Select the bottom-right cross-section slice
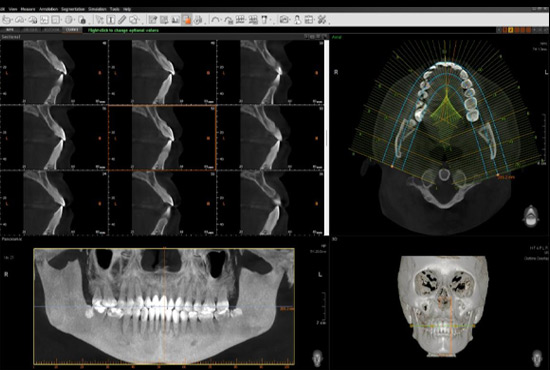This screenshot has height=370, width=550. pos(270,203)
